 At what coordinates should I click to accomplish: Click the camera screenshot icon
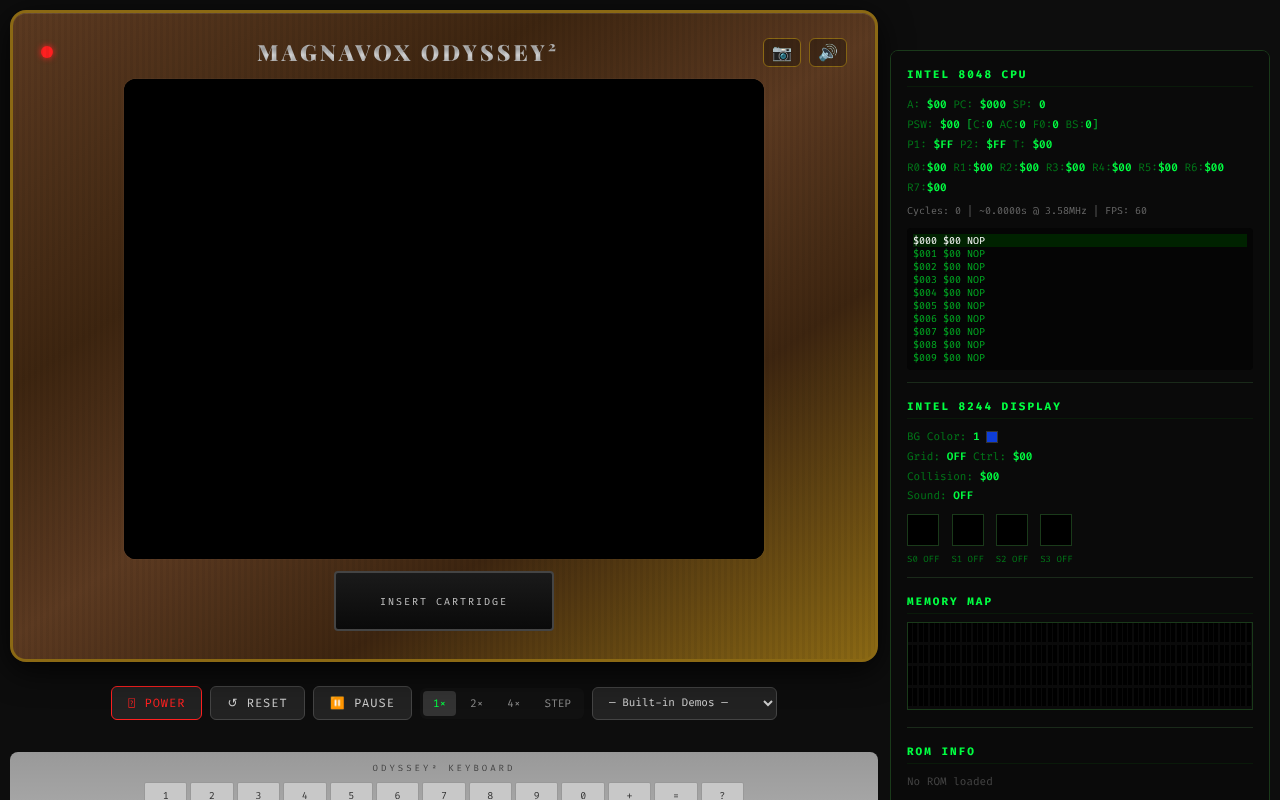click(781, 53)
